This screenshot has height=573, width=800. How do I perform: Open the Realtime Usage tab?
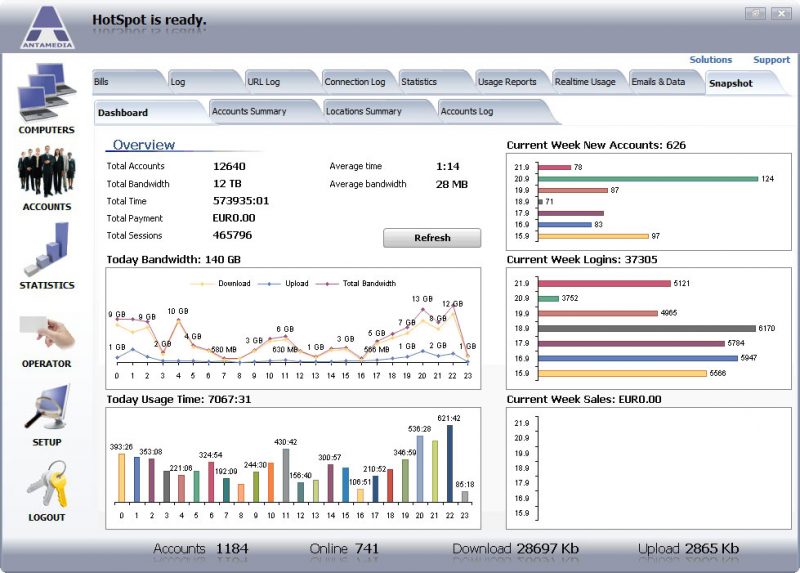(x=585, y=82)
